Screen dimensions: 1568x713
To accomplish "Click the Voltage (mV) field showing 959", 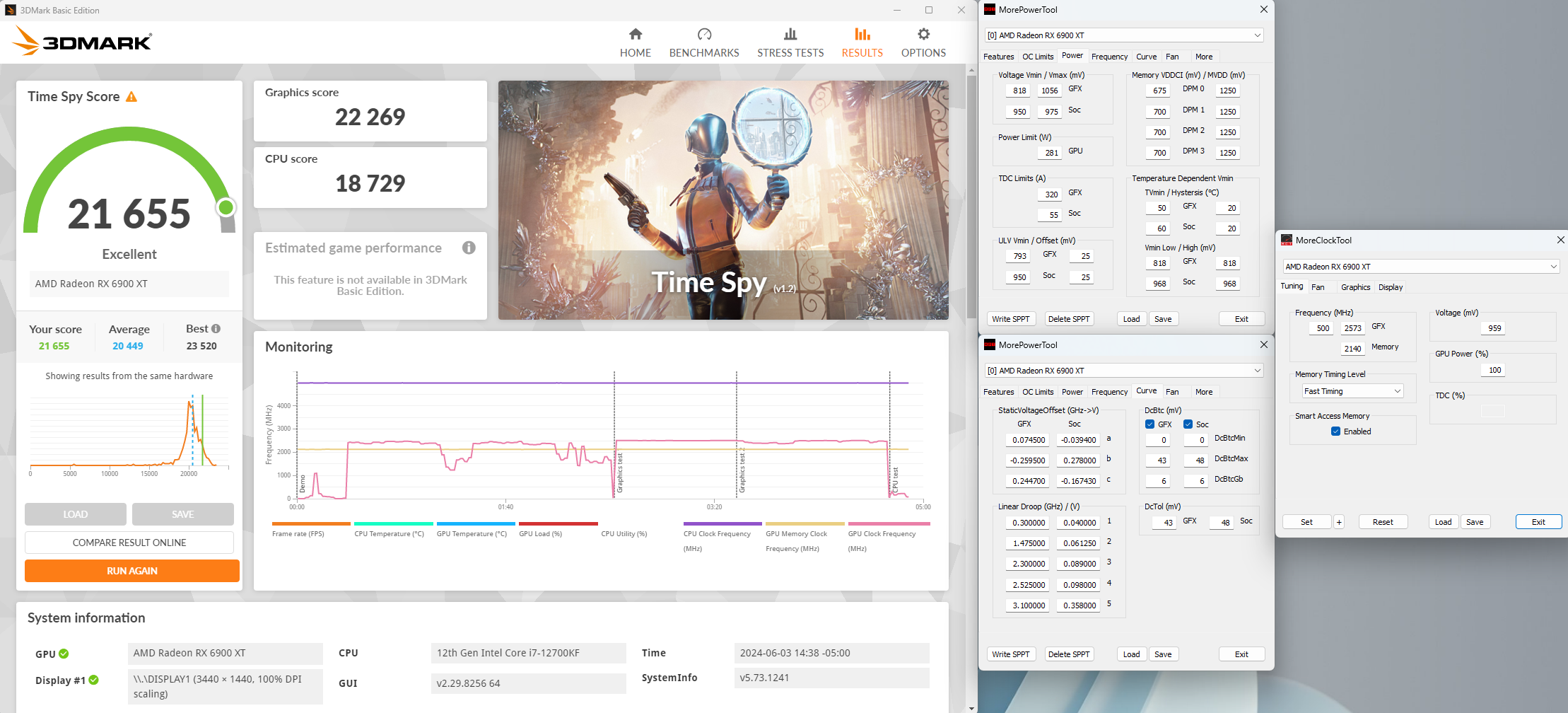I will click(x=1492, y=328).
